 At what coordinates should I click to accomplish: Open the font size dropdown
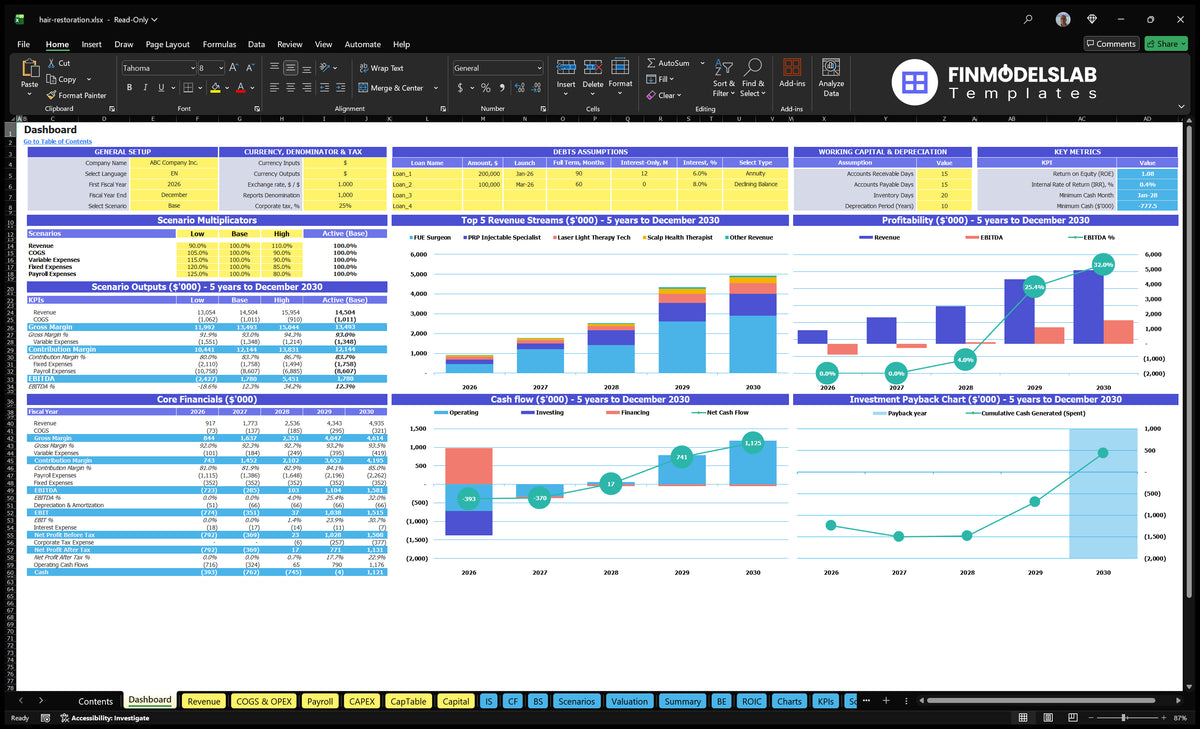(220, 68)
